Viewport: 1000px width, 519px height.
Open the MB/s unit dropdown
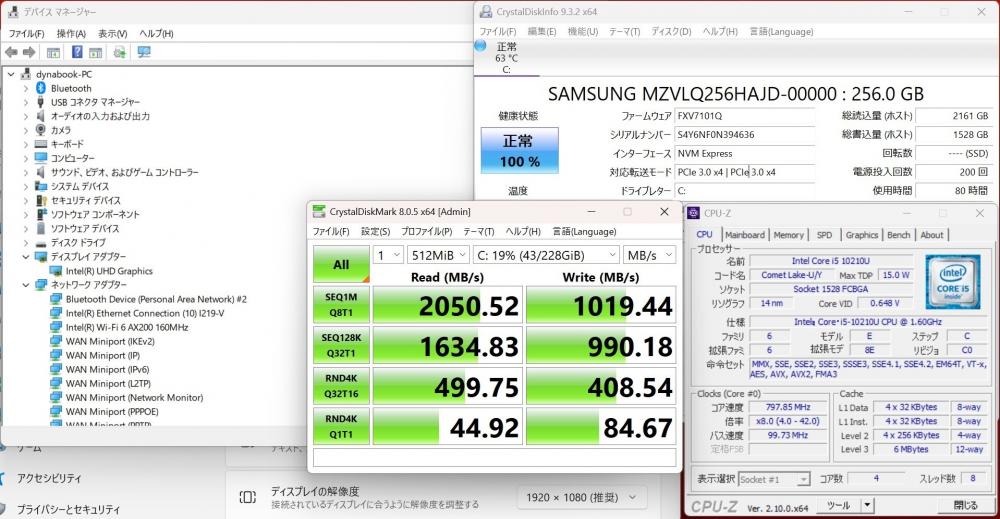tap(649, 255)
